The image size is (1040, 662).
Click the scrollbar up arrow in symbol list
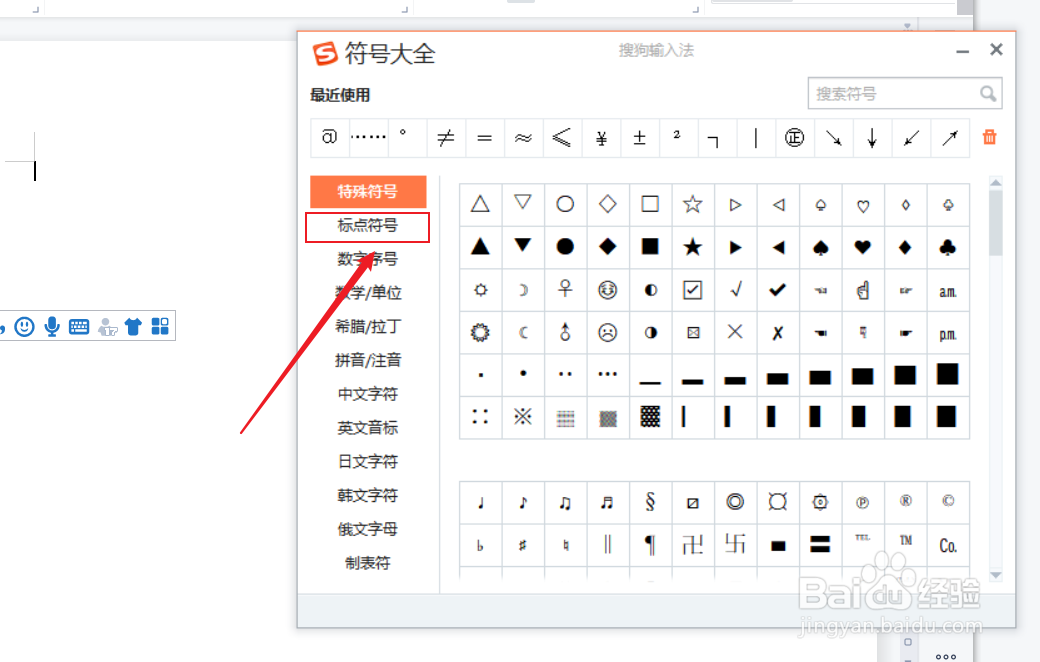click(996, 182)
